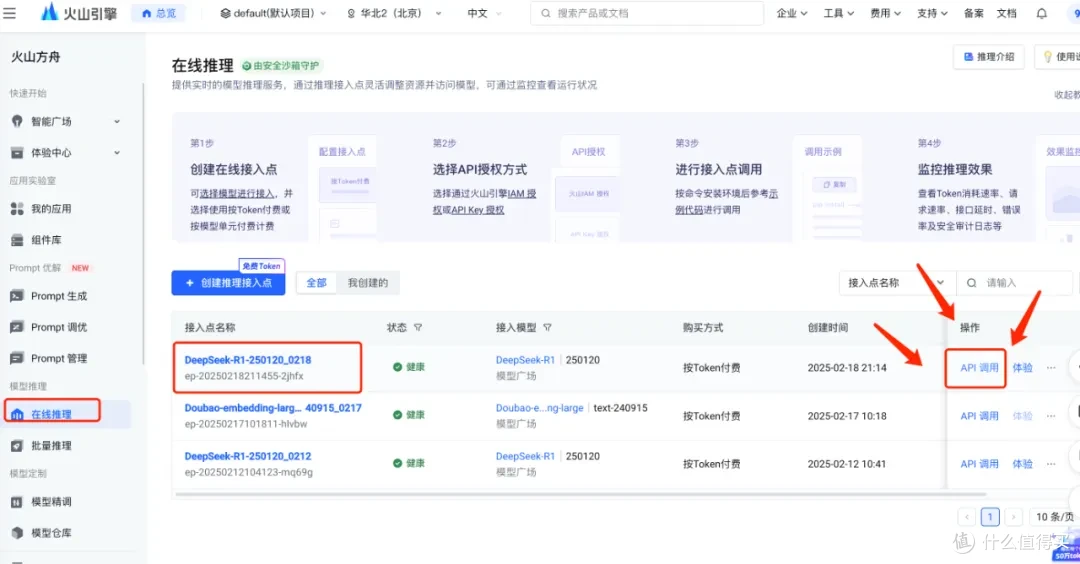Expand the 工具 menu

(x=838, y=13)
